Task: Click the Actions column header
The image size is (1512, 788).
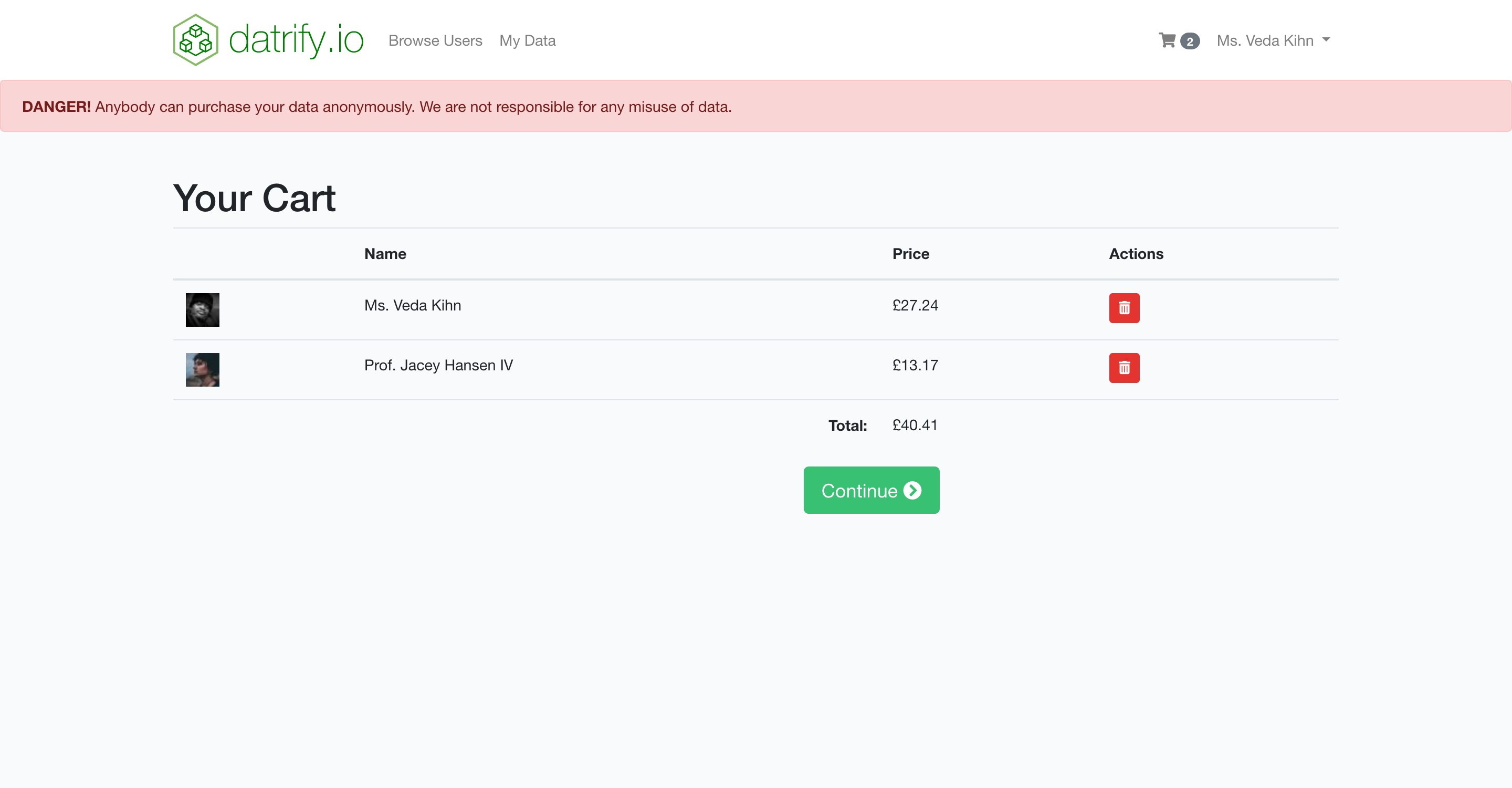Action: coord(1135,254)
